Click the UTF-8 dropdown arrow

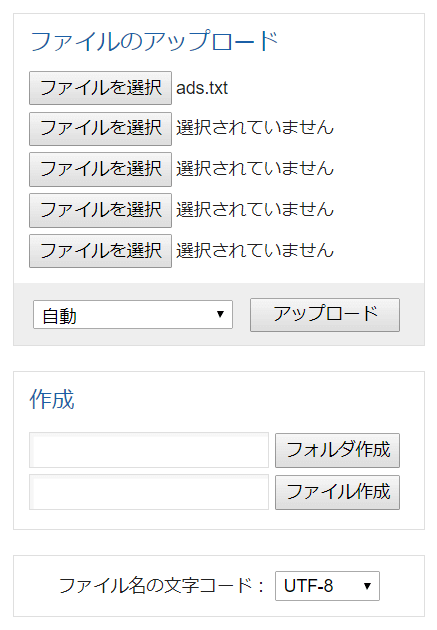coord(367,586)
